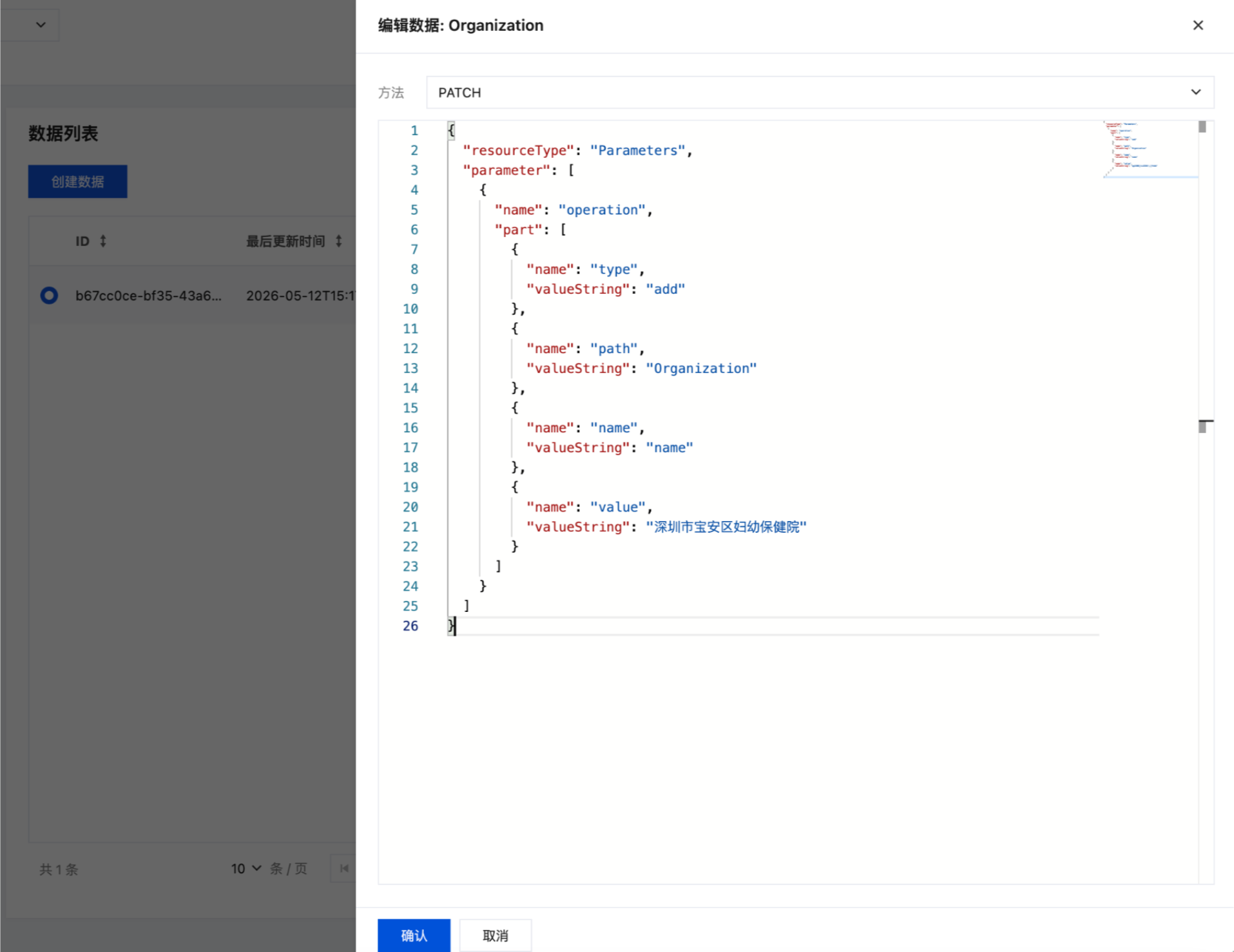Click the "value" string on line 20

tap(618, 507)
